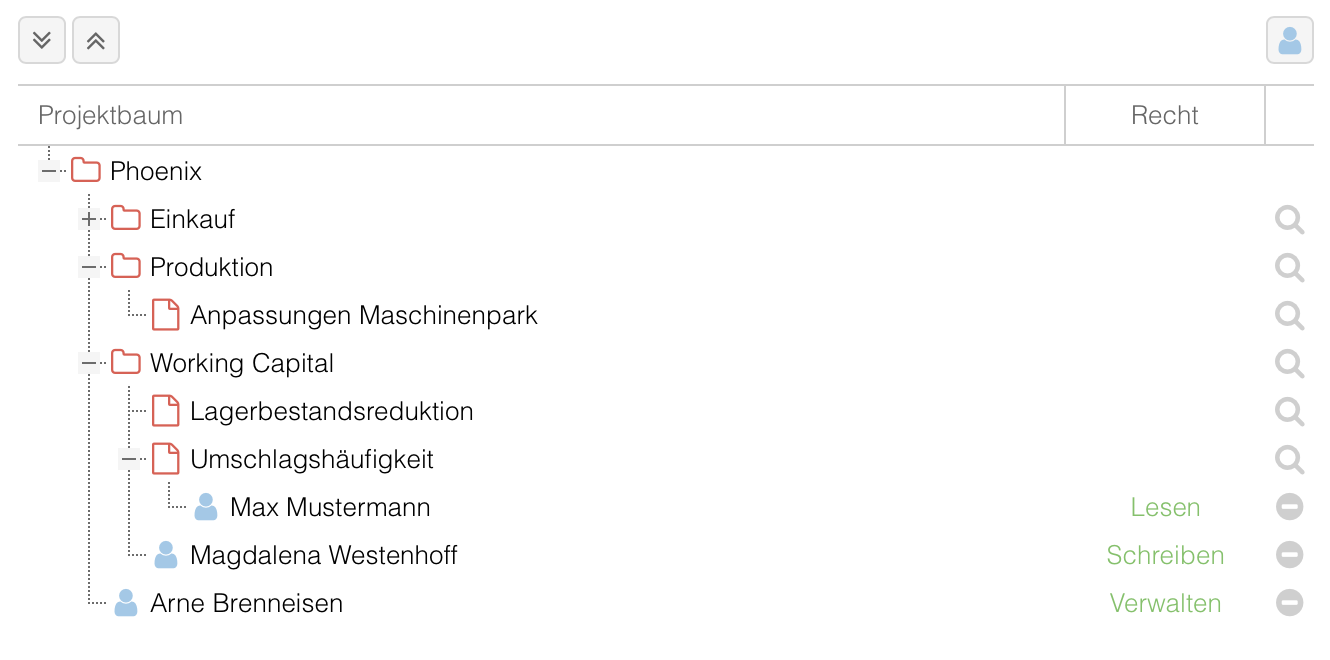Expand the Einkauf folder node

coord(89,219)
